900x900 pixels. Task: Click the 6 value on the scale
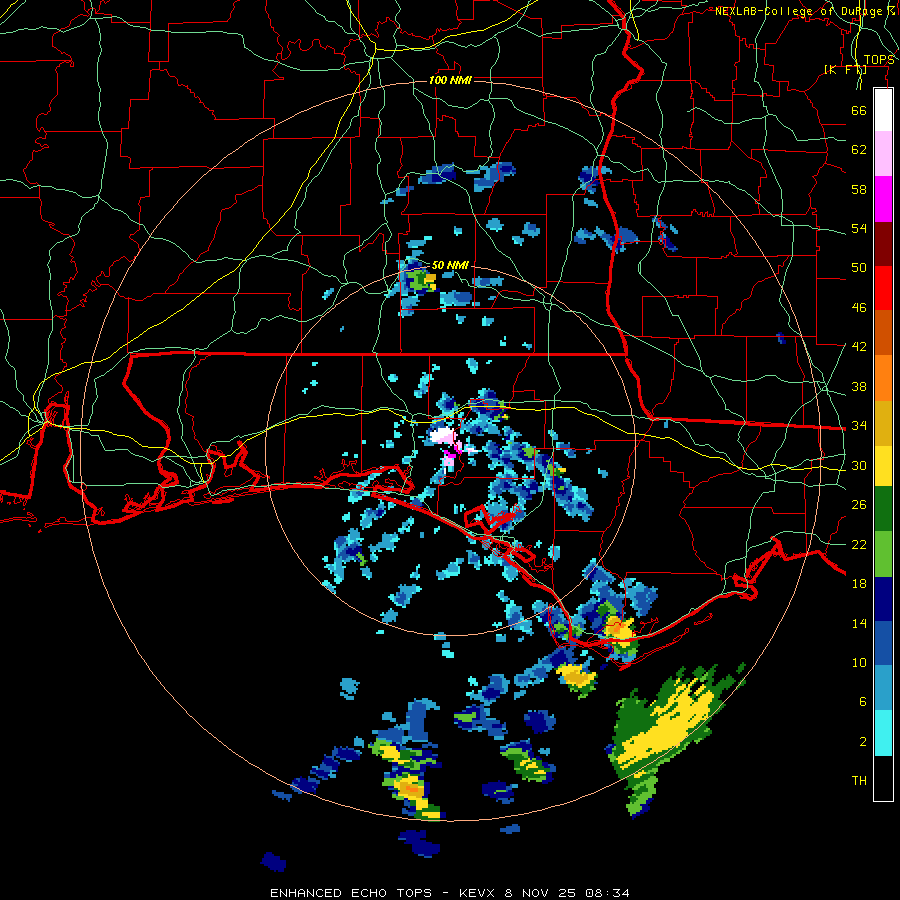(x=863, y=702)
